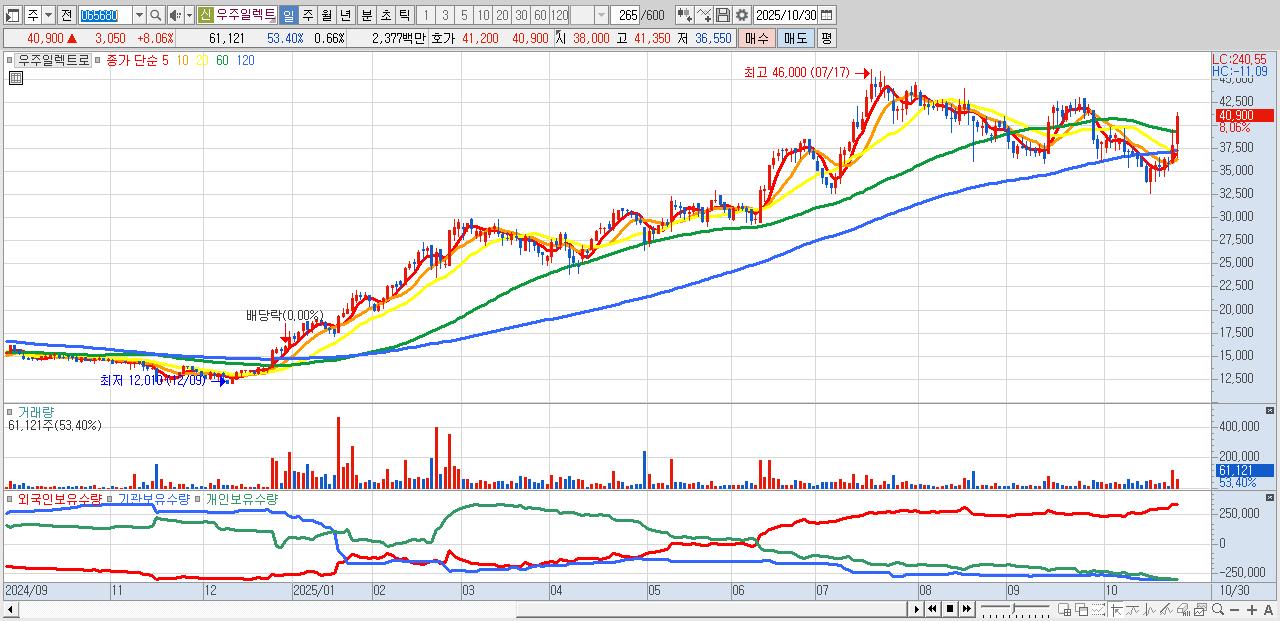Click the 개인보유수량 indicator label
The width and height of the screenshot is (1280, 621).
click(241, 498)
